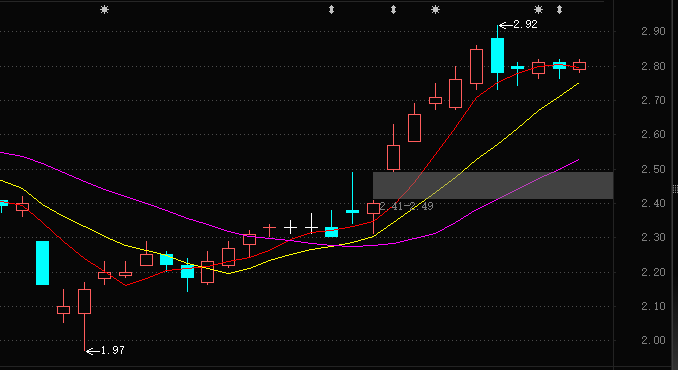Open the double-arrow marker above the long-wick cyan candle
The image size is (678, 370).
coord(331,10)
